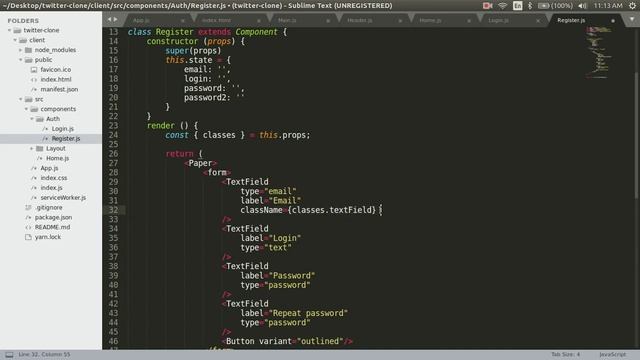Image resolution: width=640 pixels, height=360 pixels.
Task: Click line number 23 in the gutter
Action: click(113, 125)
